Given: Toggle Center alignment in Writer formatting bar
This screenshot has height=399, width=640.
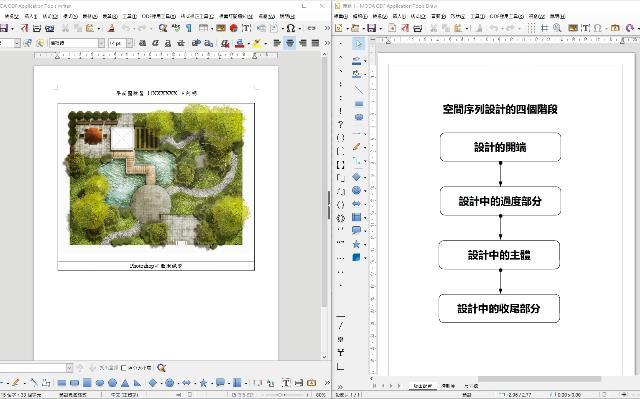Looking at the screenshot, I should coord(289,43).
